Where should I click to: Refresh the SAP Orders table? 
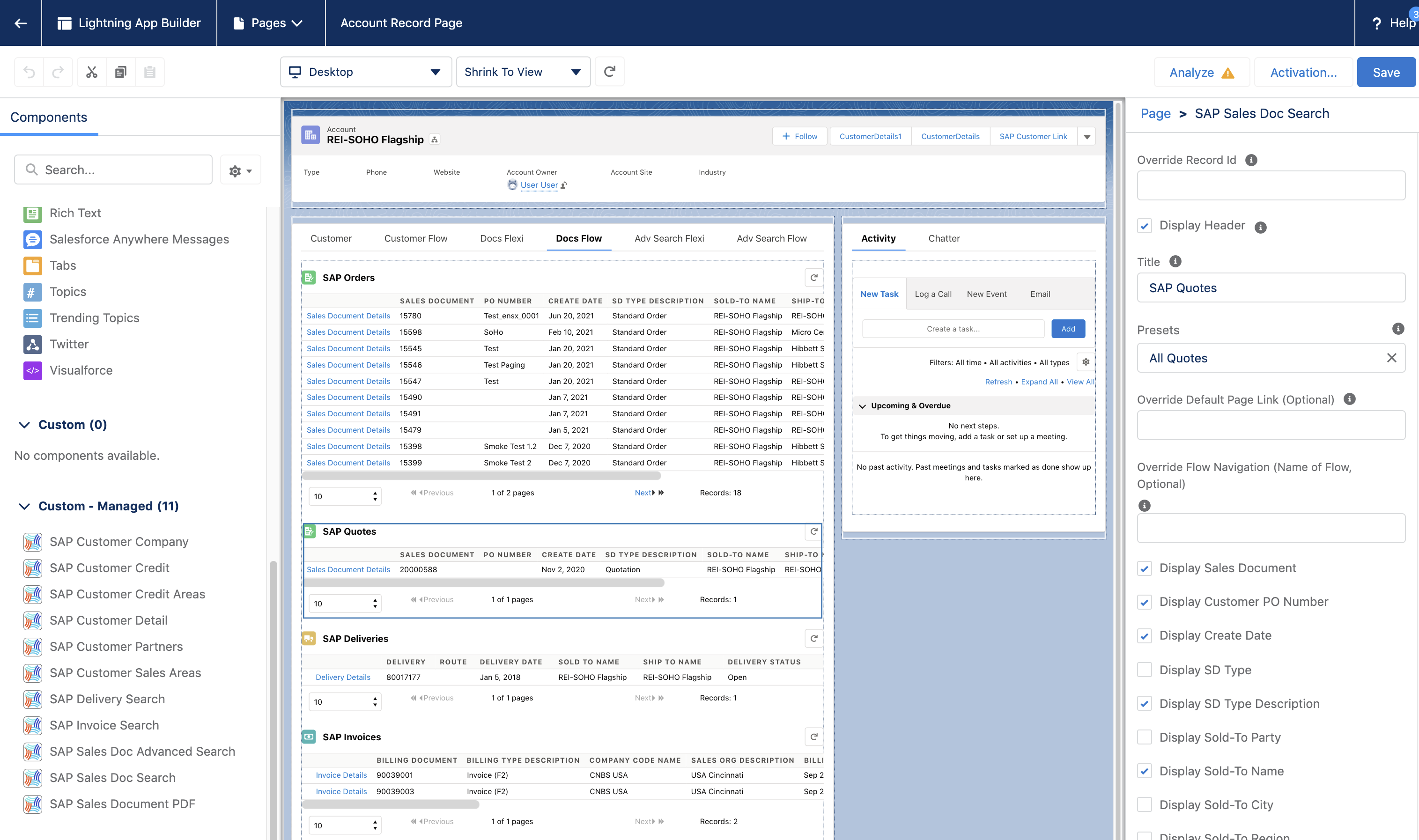click(x=814, y=278)
